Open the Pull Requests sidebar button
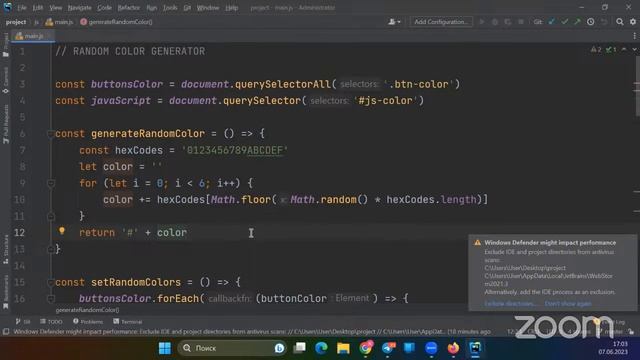The image size is (640, 360). (x=5, y=124)
